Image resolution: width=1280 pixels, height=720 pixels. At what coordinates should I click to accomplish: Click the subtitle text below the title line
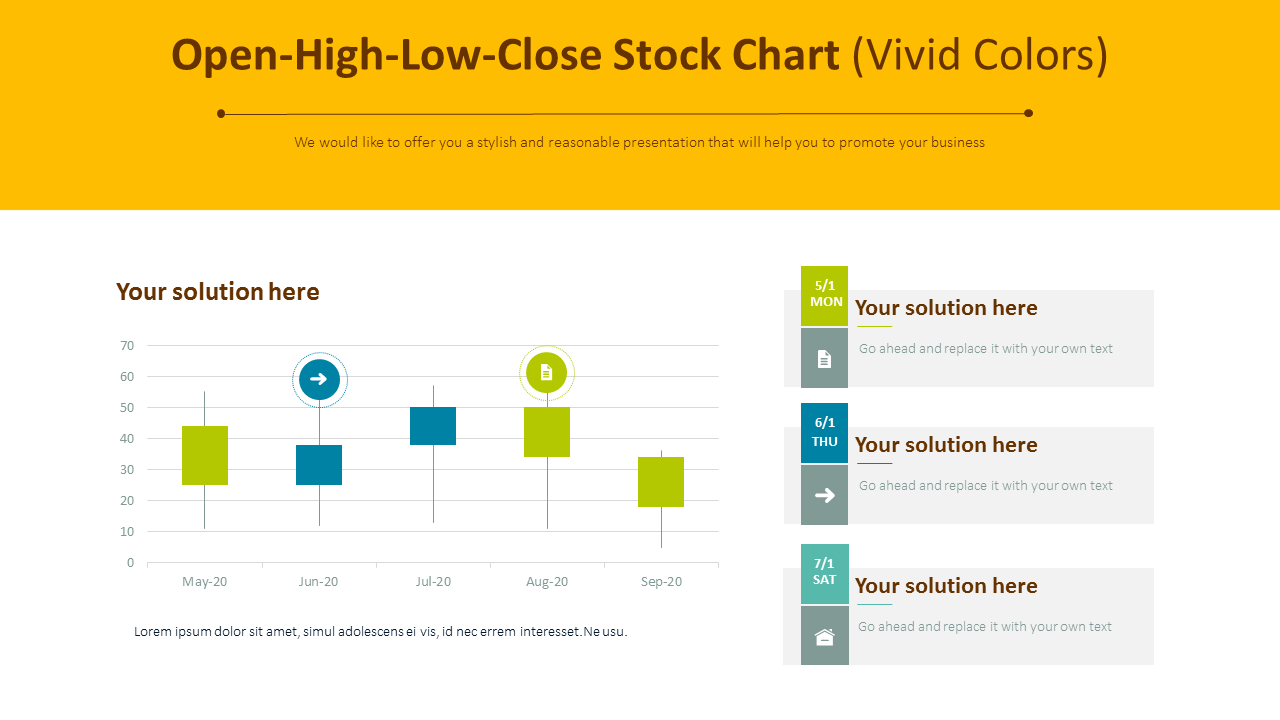[x=640, y=142]
